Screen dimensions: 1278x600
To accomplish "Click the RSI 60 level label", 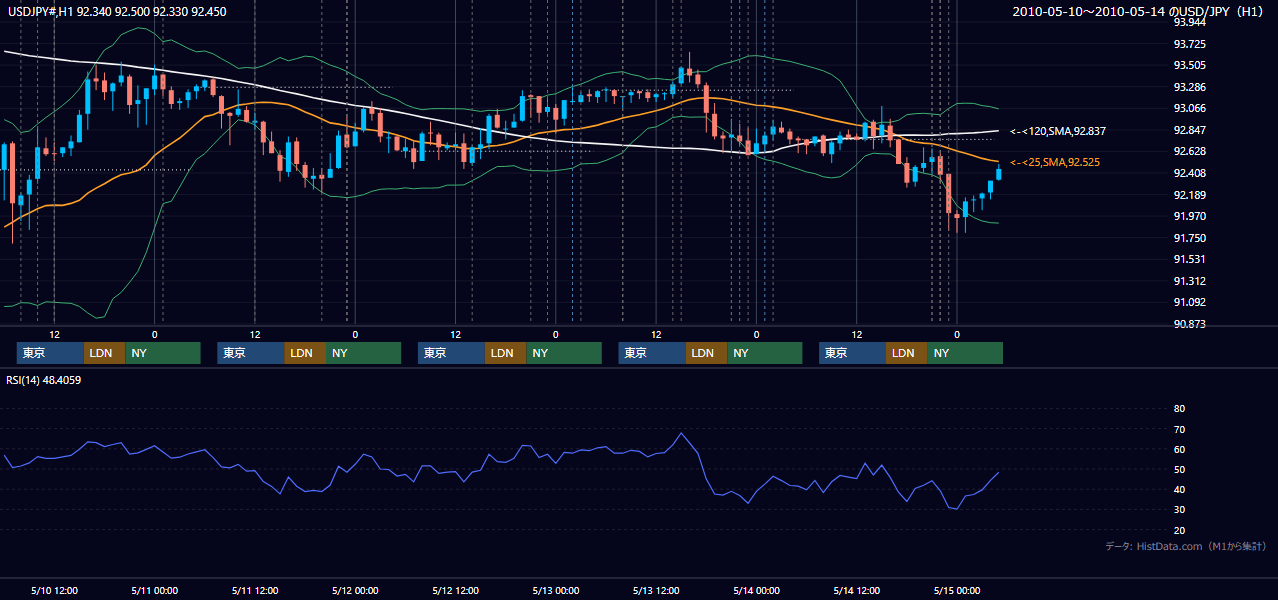I will (x=1179, y=449).
